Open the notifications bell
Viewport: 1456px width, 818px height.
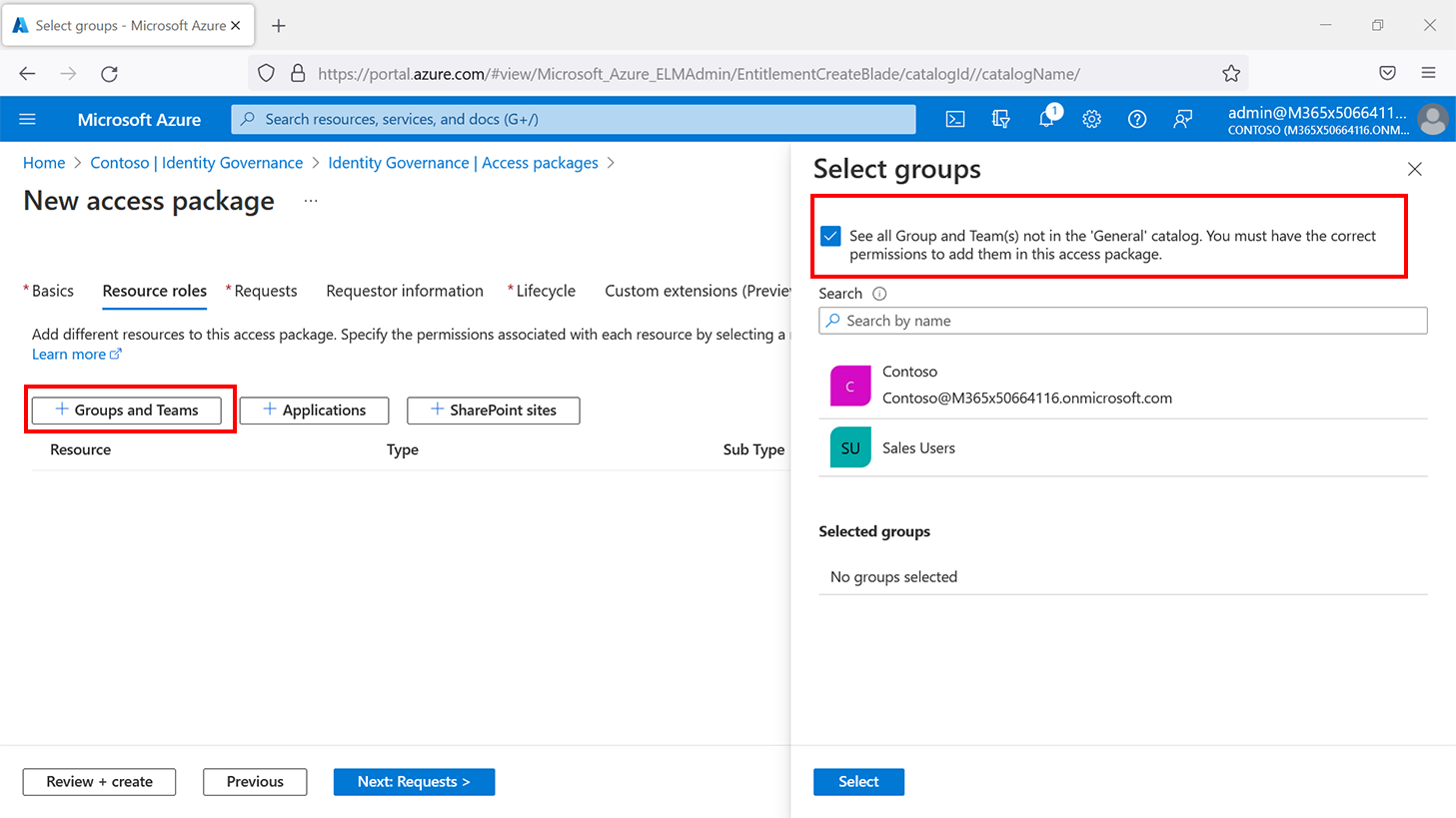tap(1046, 119)
